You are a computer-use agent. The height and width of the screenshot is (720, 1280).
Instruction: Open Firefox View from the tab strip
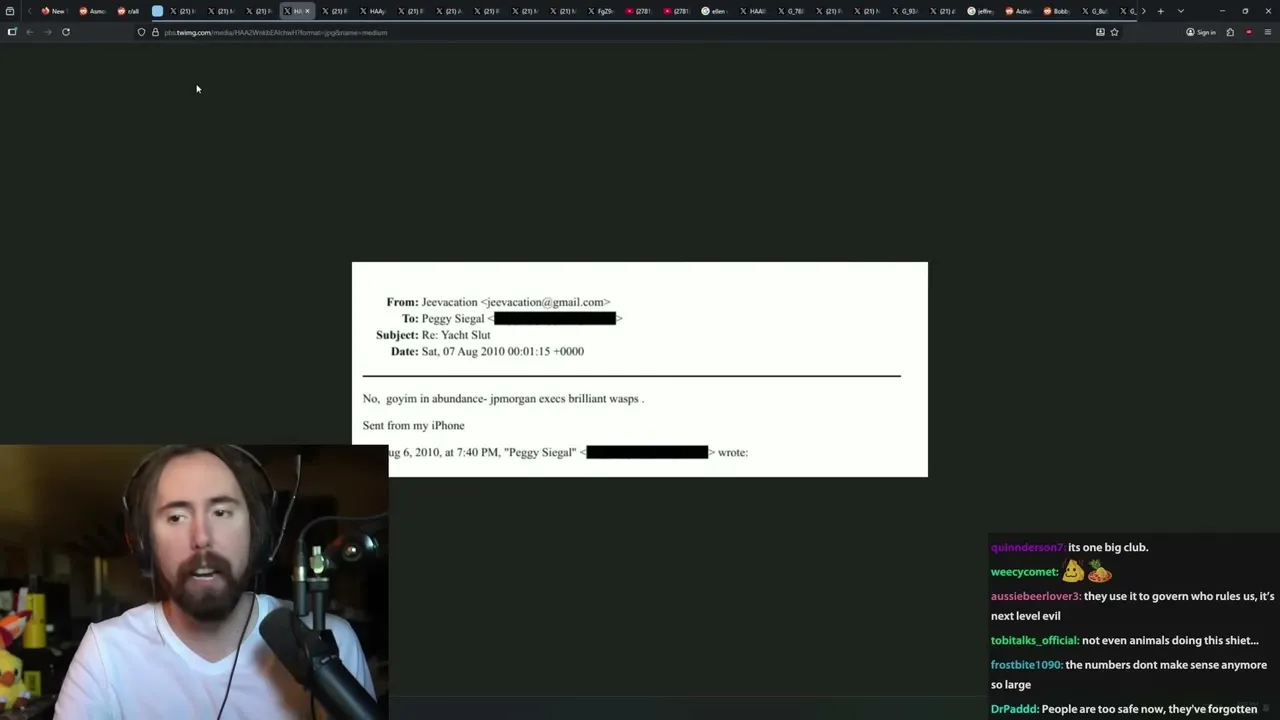coord(11,11)
